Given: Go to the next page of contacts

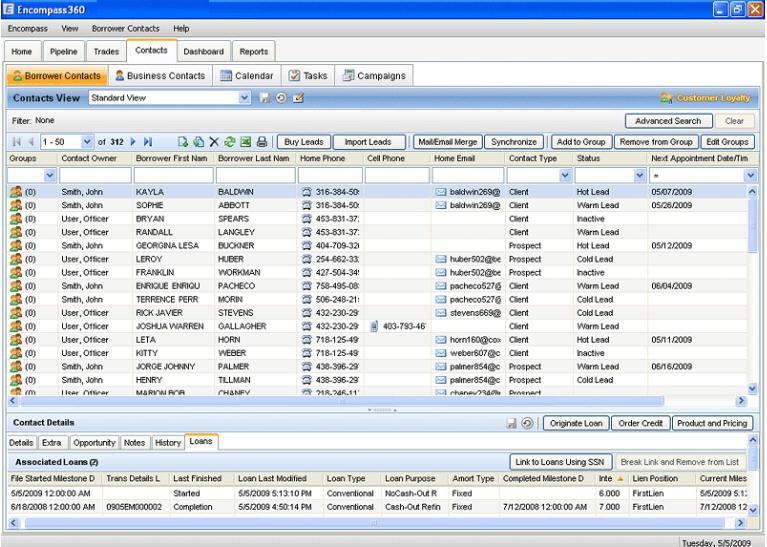Looking at the screenshot, I should coord(133,142).
